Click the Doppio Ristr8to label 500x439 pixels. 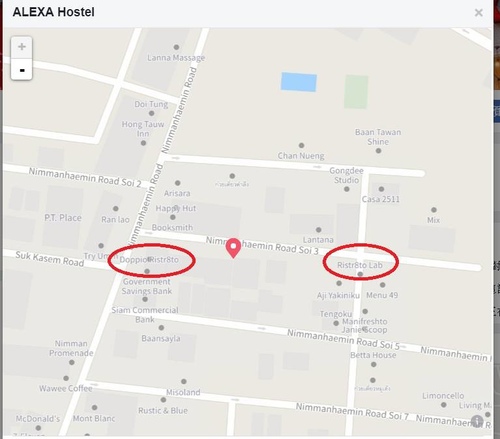tap(149, 259)
